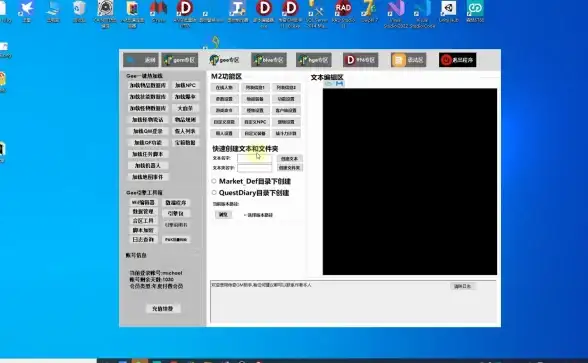Click the open file icon above the editor
The width and height of the screenshot is (588, 363).
[x=329, y=84]
